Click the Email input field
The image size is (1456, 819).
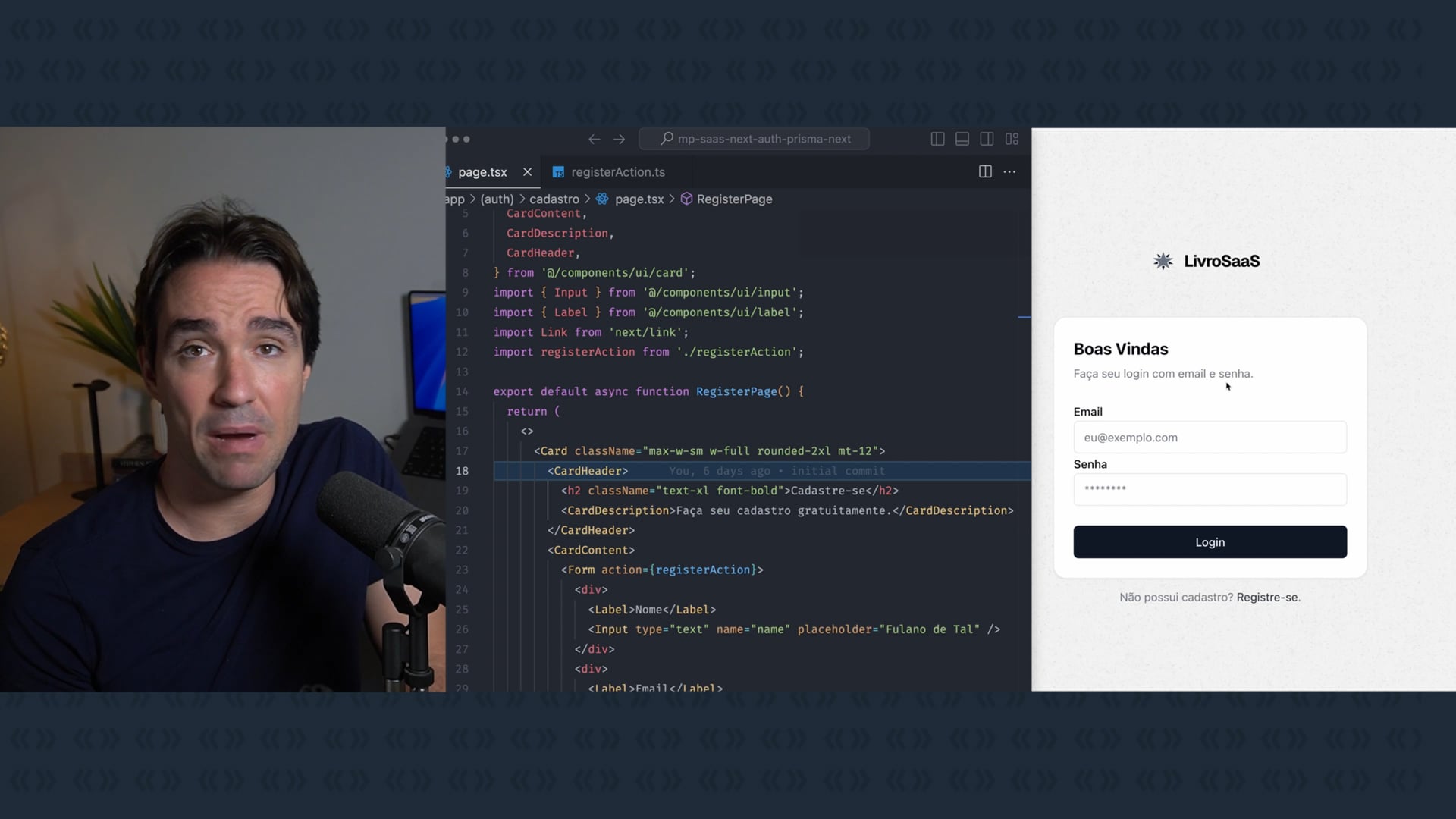[1210, 438]
